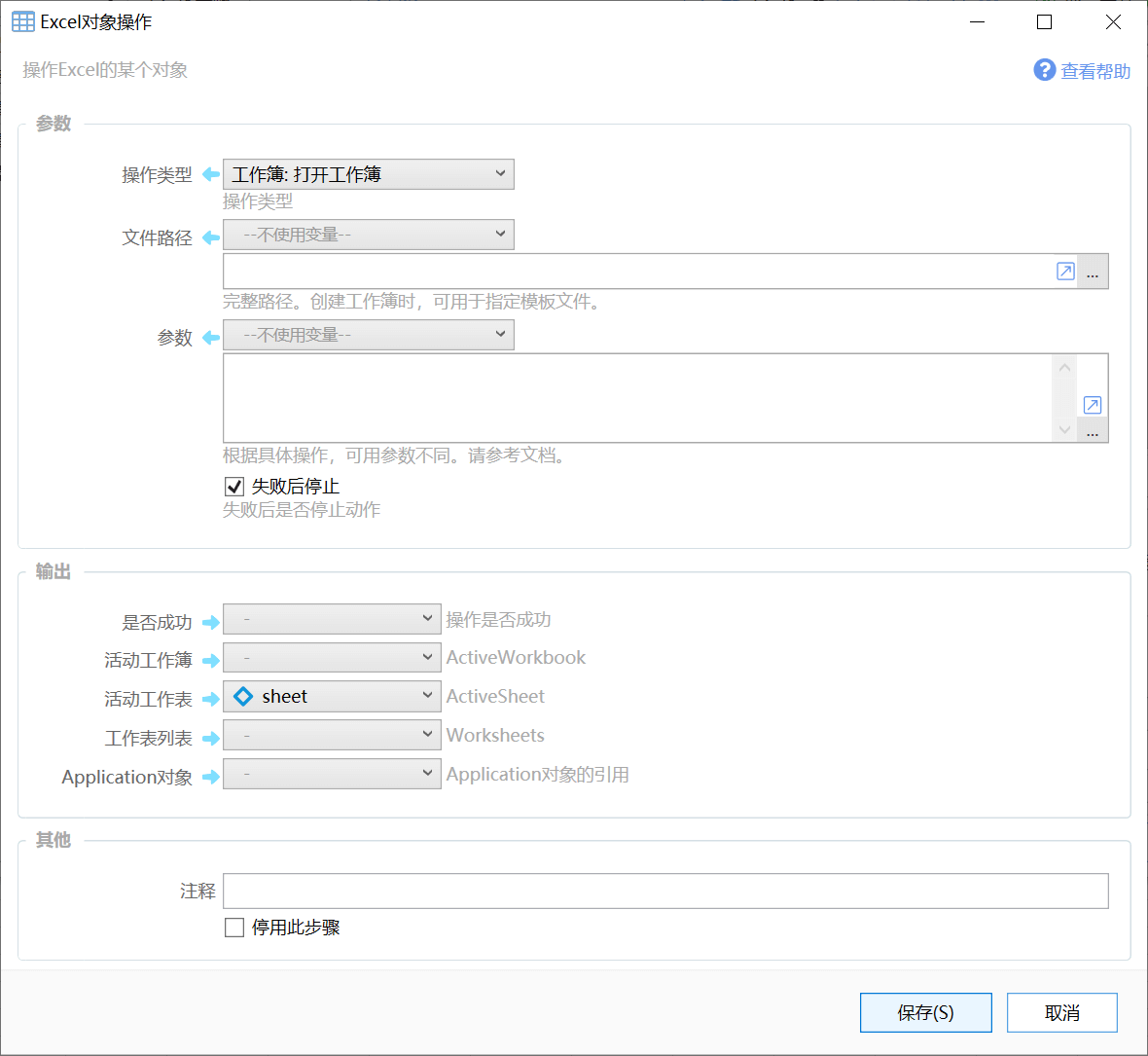Expand the Application对象 output dropdown
Image resolution: width=1148 pixels, height=1056 pixels.
pyautogui.click(x=332, y=774)
